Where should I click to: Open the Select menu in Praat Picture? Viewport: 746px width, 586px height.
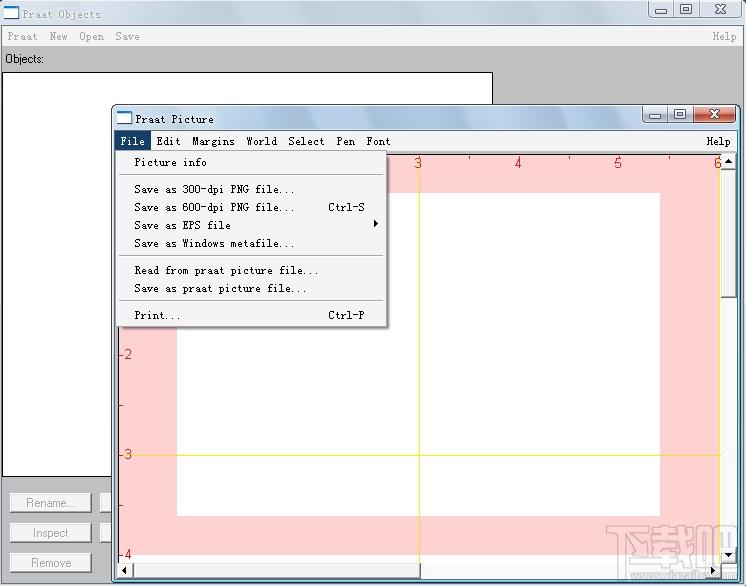coord(306,141)
